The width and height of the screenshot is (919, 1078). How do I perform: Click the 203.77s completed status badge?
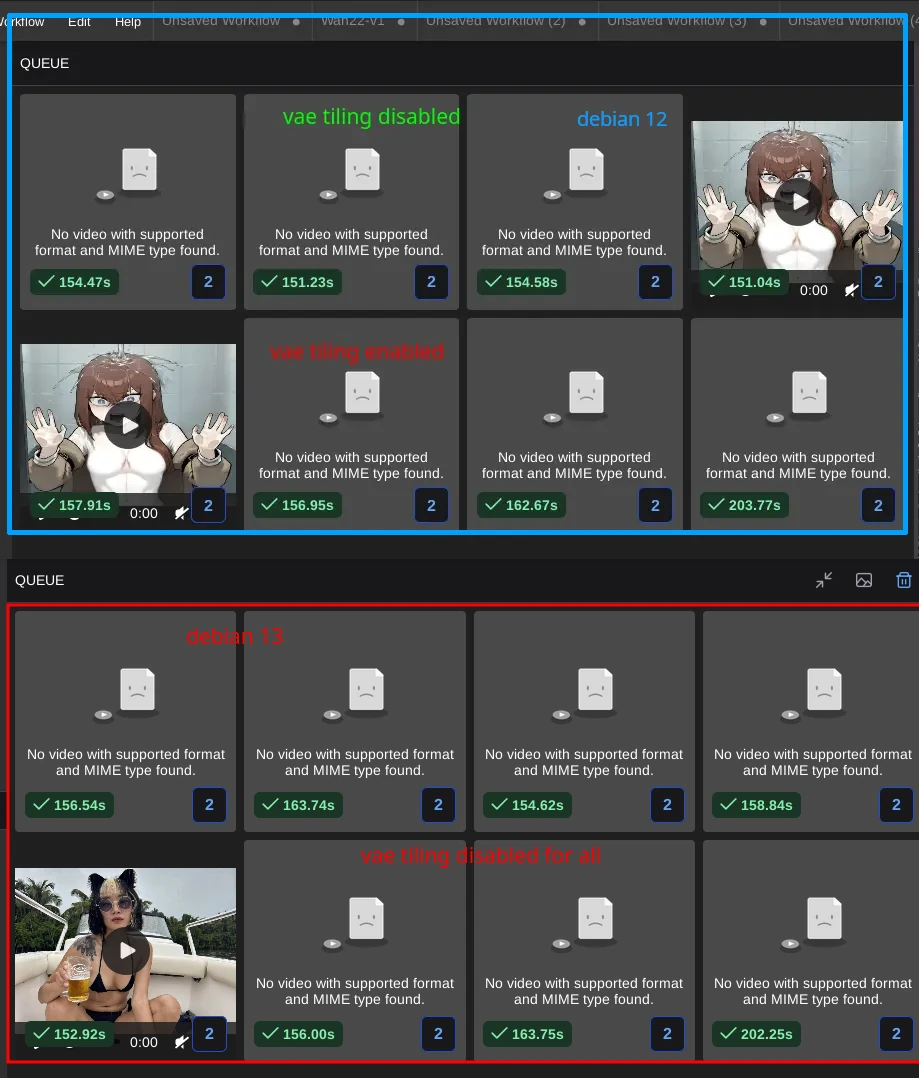pyautogui.click(x=744, y=505)
